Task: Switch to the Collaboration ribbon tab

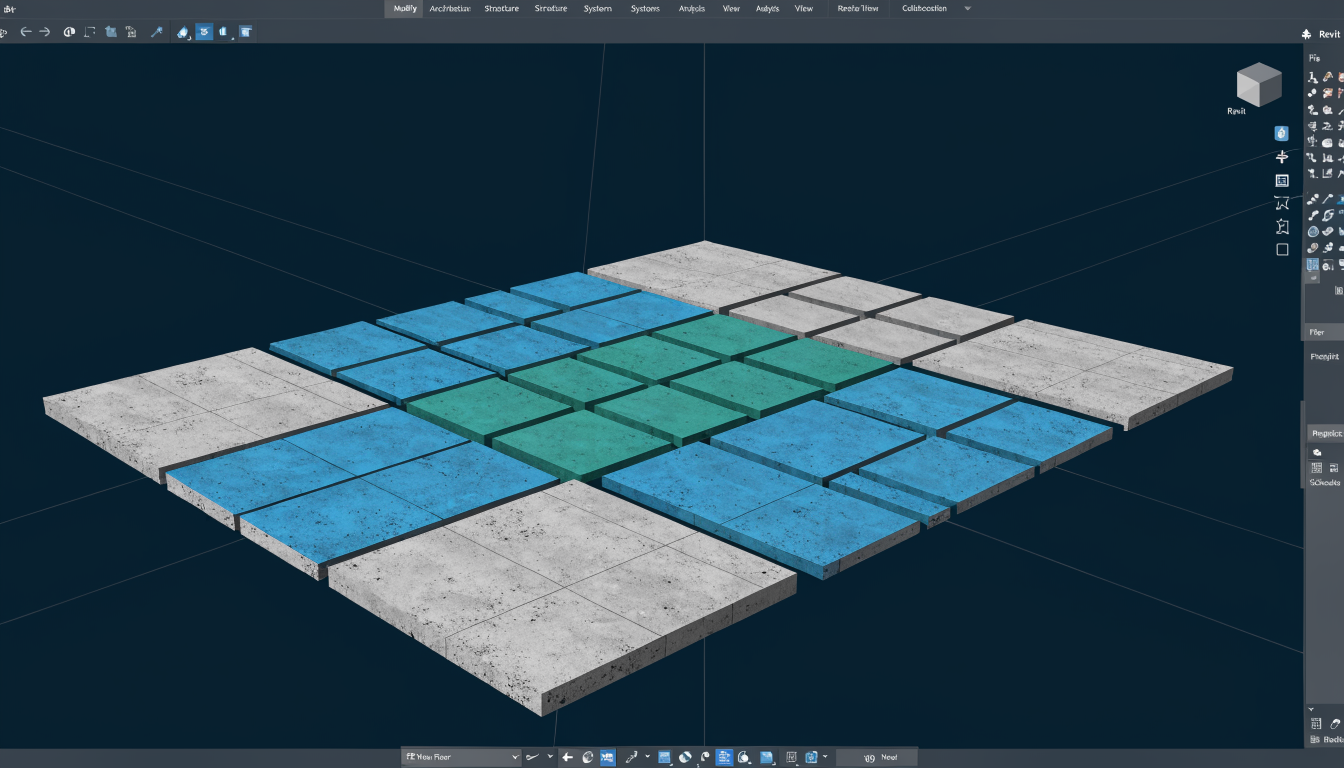Action: coord(924,8)
